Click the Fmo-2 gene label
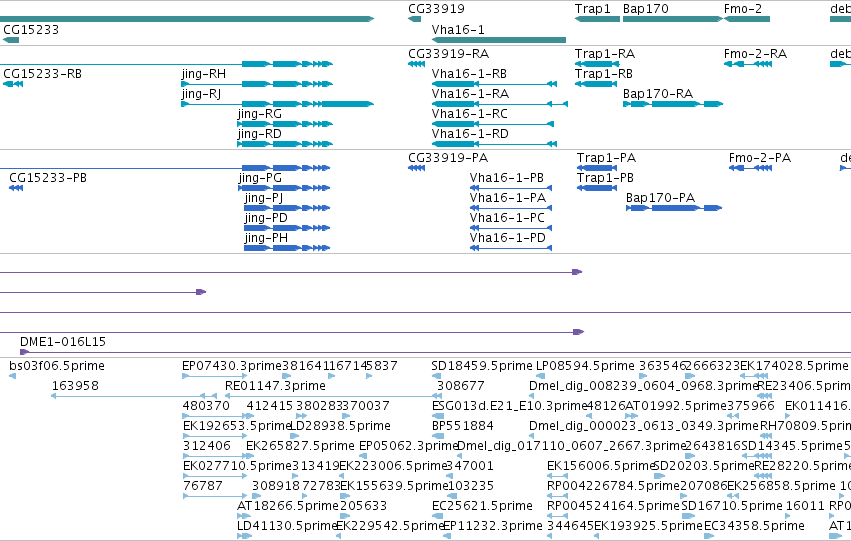The height and width of the screenshot is (541, 851). point(742,9)
